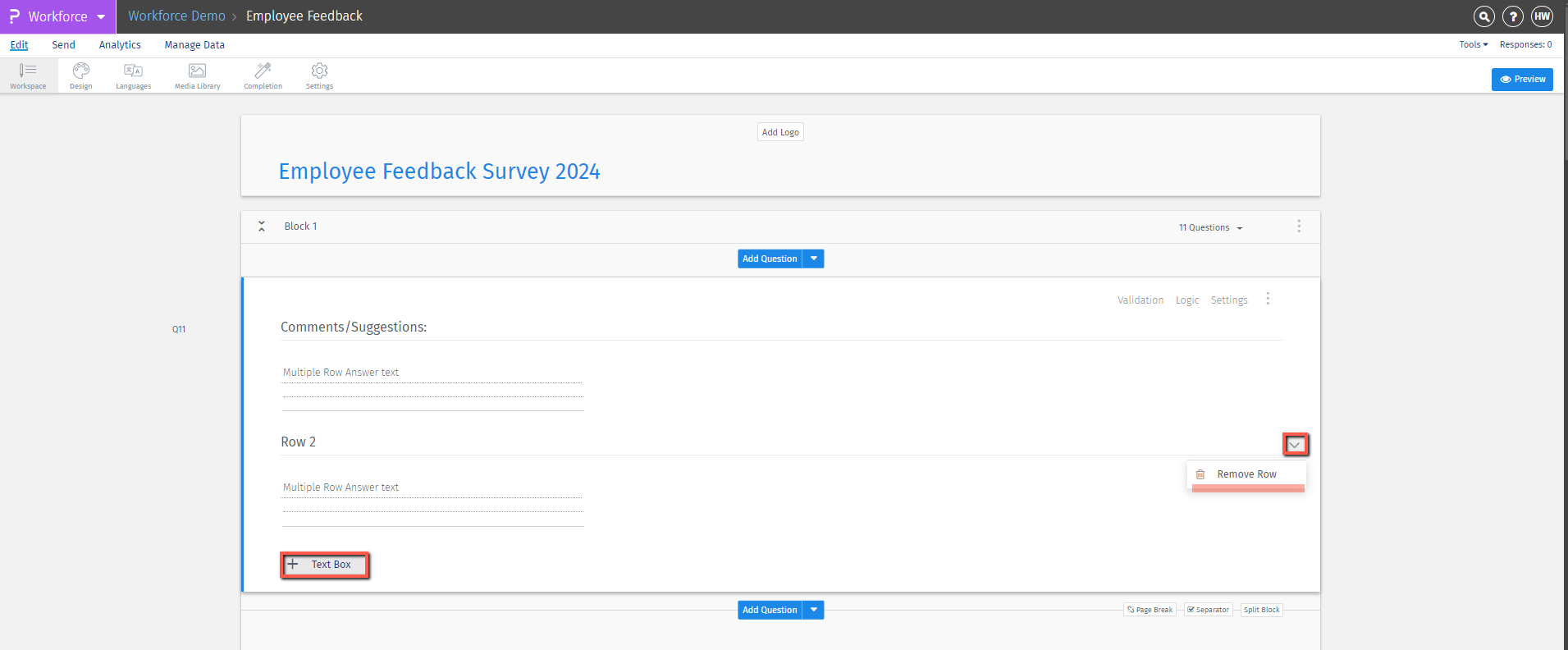Switch to the Edit tab
This screenshot has width=1568, height=650.
[x=19, y=45]
